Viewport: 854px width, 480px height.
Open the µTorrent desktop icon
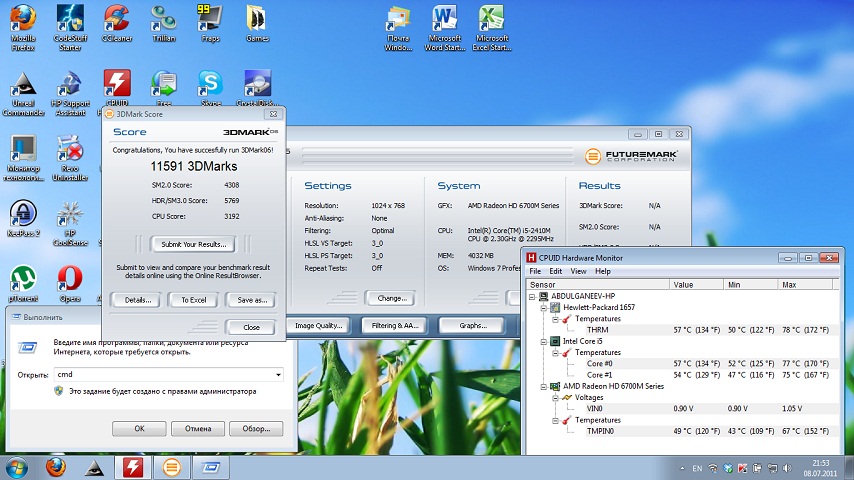click(23, 283)
